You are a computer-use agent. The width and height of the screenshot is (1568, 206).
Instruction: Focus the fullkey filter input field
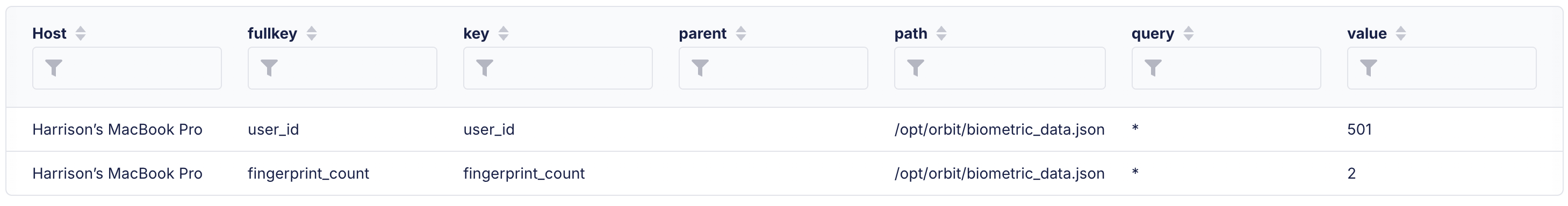tap(342, 68)
